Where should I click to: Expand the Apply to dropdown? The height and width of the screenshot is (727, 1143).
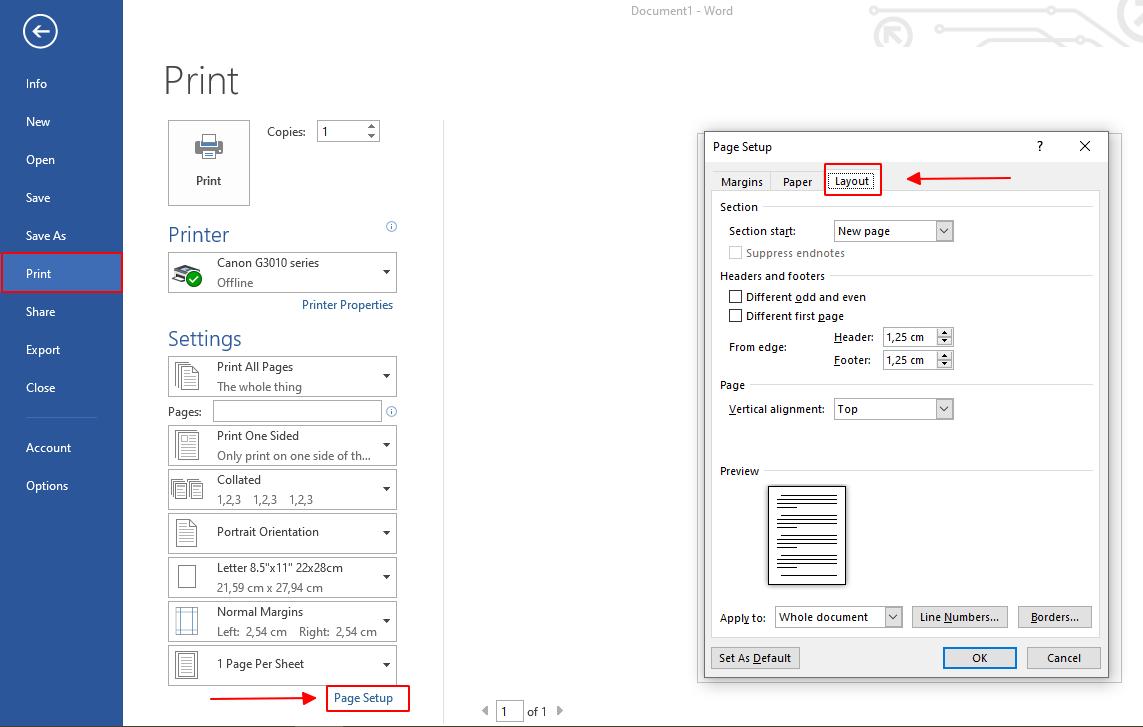pos(893,617)
